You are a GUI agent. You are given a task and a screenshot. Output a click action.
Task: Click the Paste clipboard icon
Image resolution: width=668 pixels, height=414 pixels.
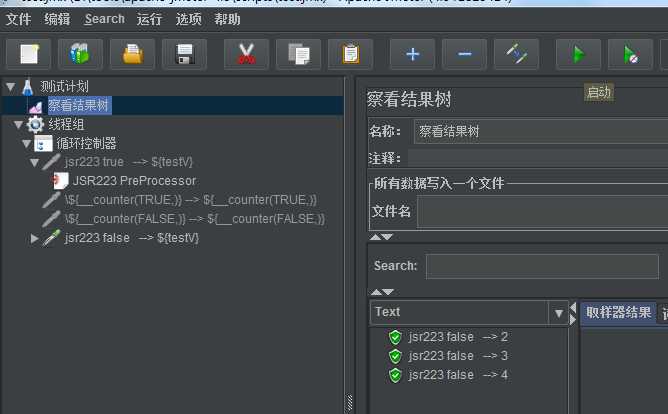351,55
